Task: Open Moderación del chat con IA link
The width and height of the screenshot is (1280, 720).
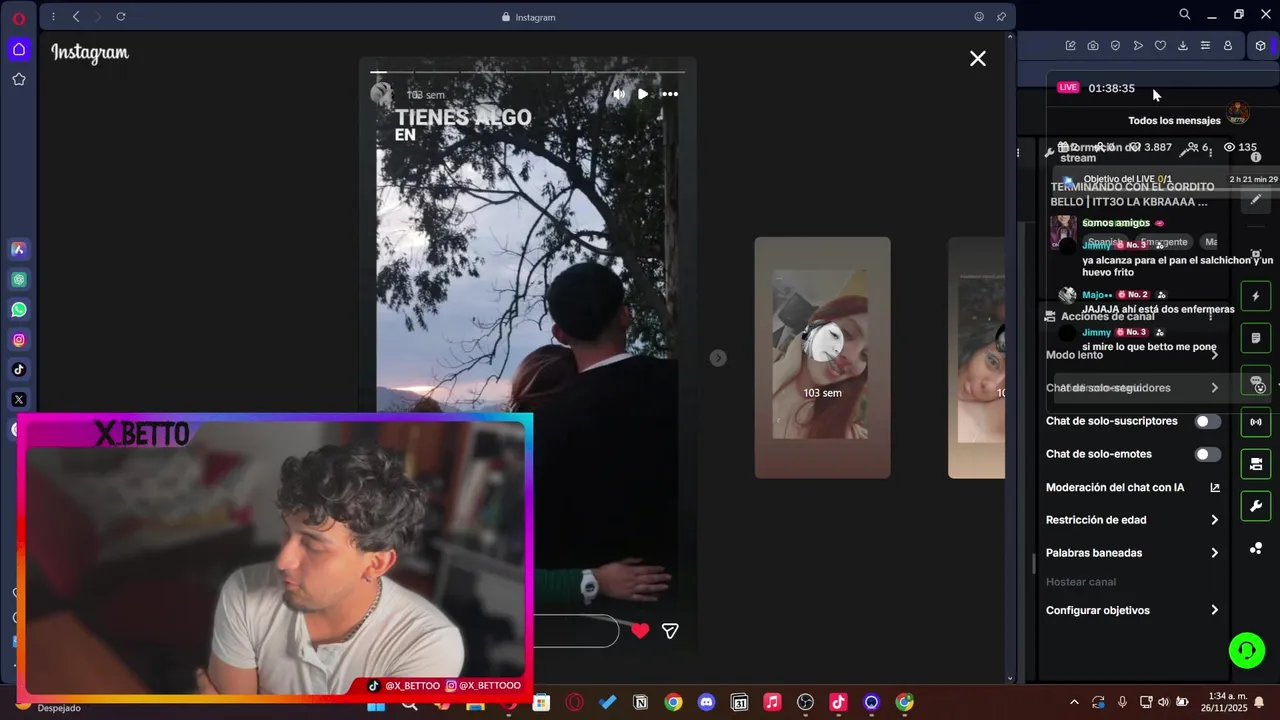Action: (x=1132, y=488)
